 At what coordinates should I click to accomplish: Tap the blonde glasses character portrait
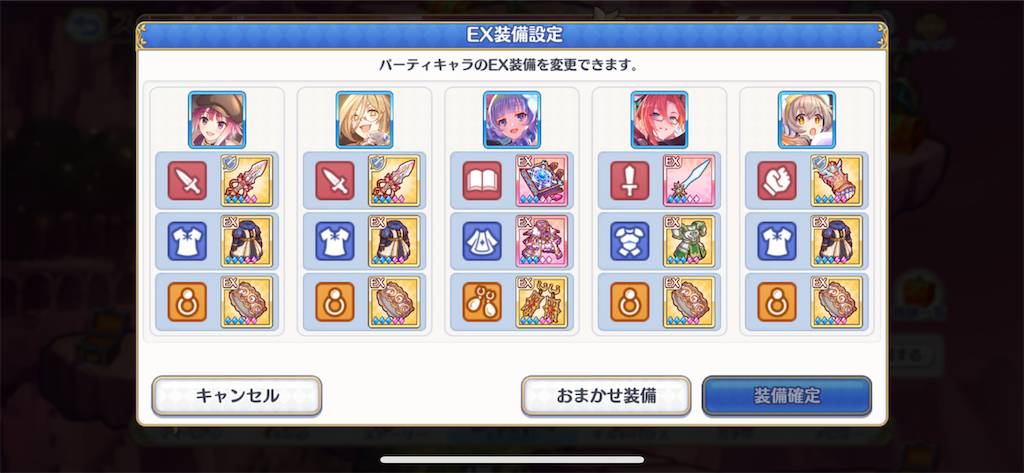[364, 120]
